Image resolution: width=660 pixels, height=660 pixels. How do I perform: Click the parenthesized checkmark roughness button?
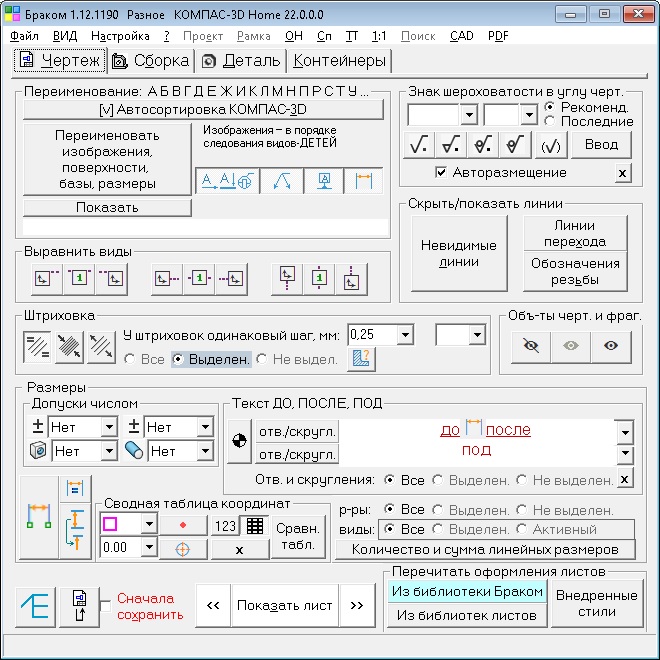pos(551,145)
